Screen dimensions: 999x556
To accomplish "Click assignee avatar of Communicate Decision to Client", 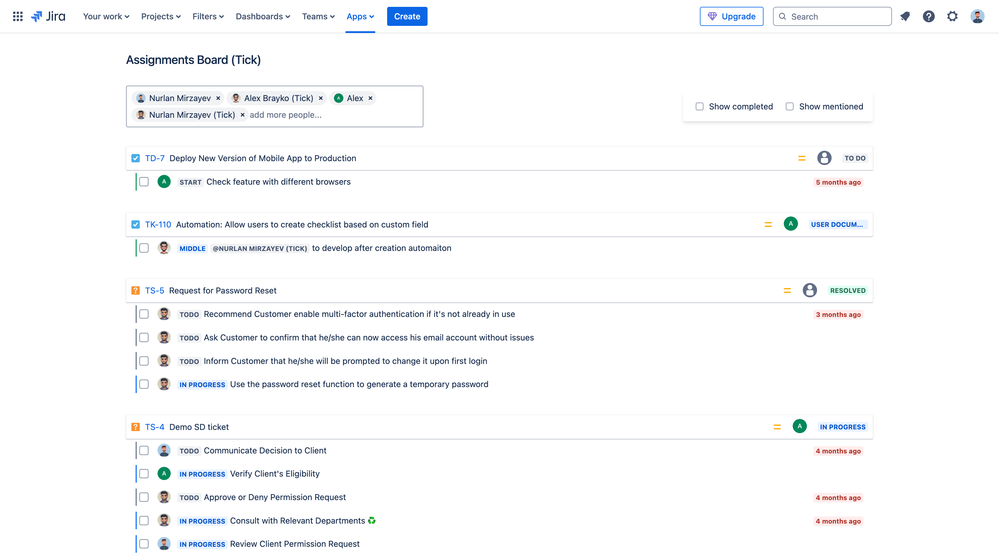I will (x=164, y=450).
